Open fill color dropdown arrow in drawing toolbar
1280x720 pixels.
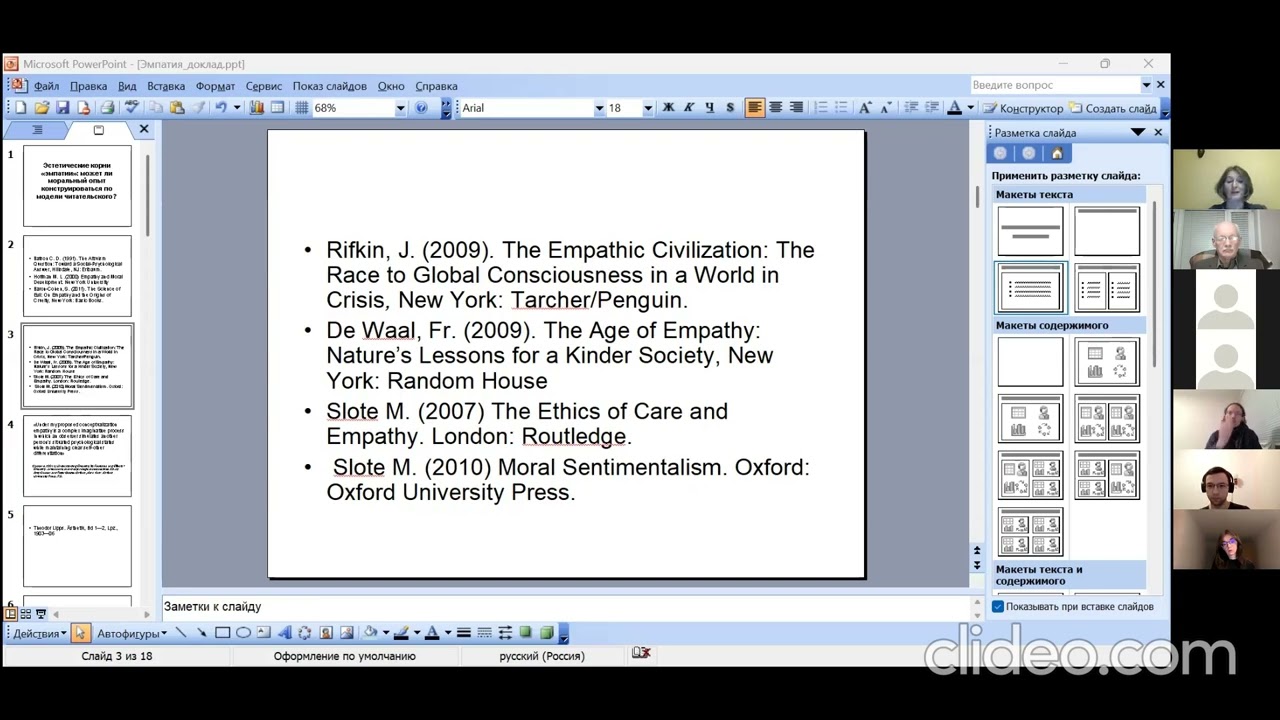tap(385, 633)
